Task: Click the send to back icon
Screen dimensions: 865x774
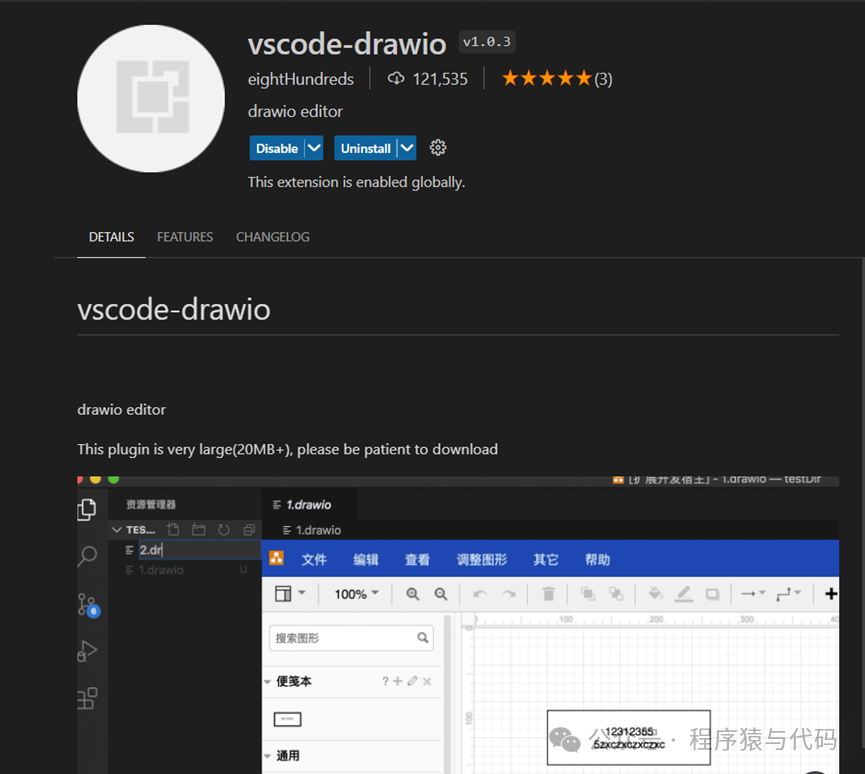Action: 616,594
